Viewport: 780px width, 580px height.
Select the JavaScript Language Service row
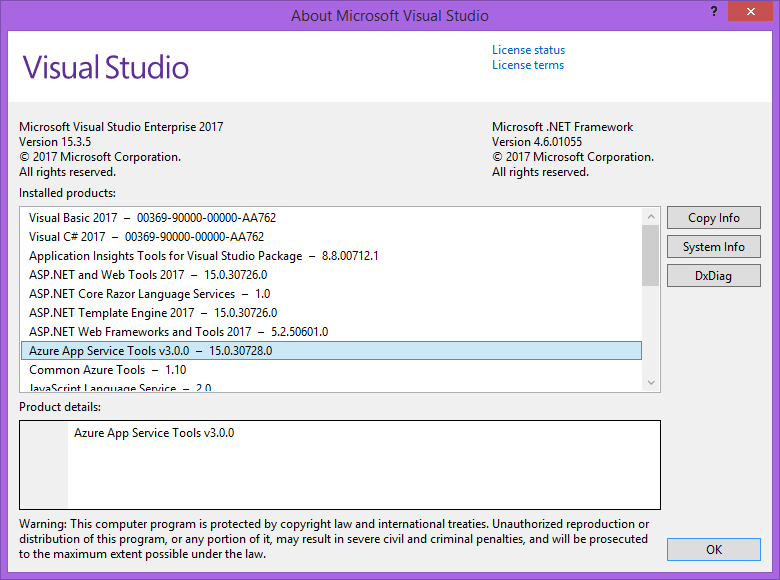(x=331, y=386)
